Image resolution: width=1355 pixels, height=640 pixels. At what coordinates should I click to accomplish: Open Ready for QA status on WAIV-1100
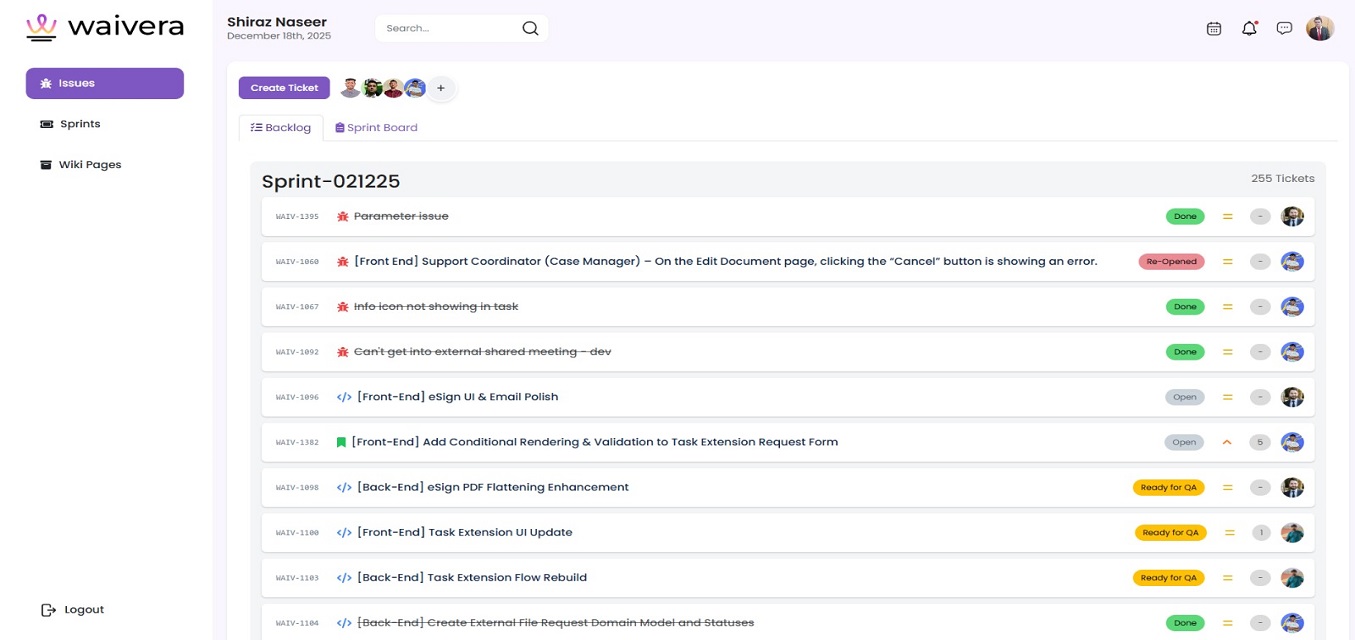point(1170,533)
